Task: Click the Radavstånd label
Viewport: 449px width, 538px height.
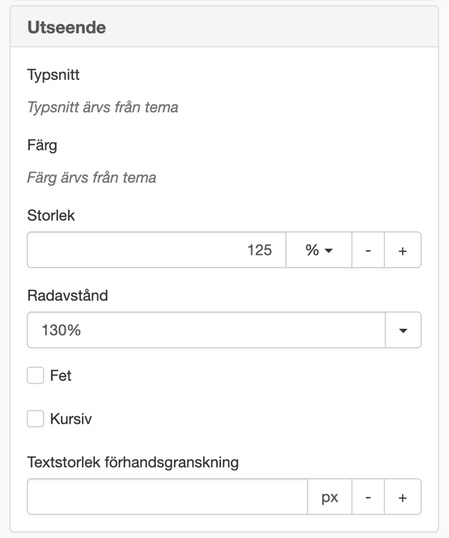Action: click(68, 295)
